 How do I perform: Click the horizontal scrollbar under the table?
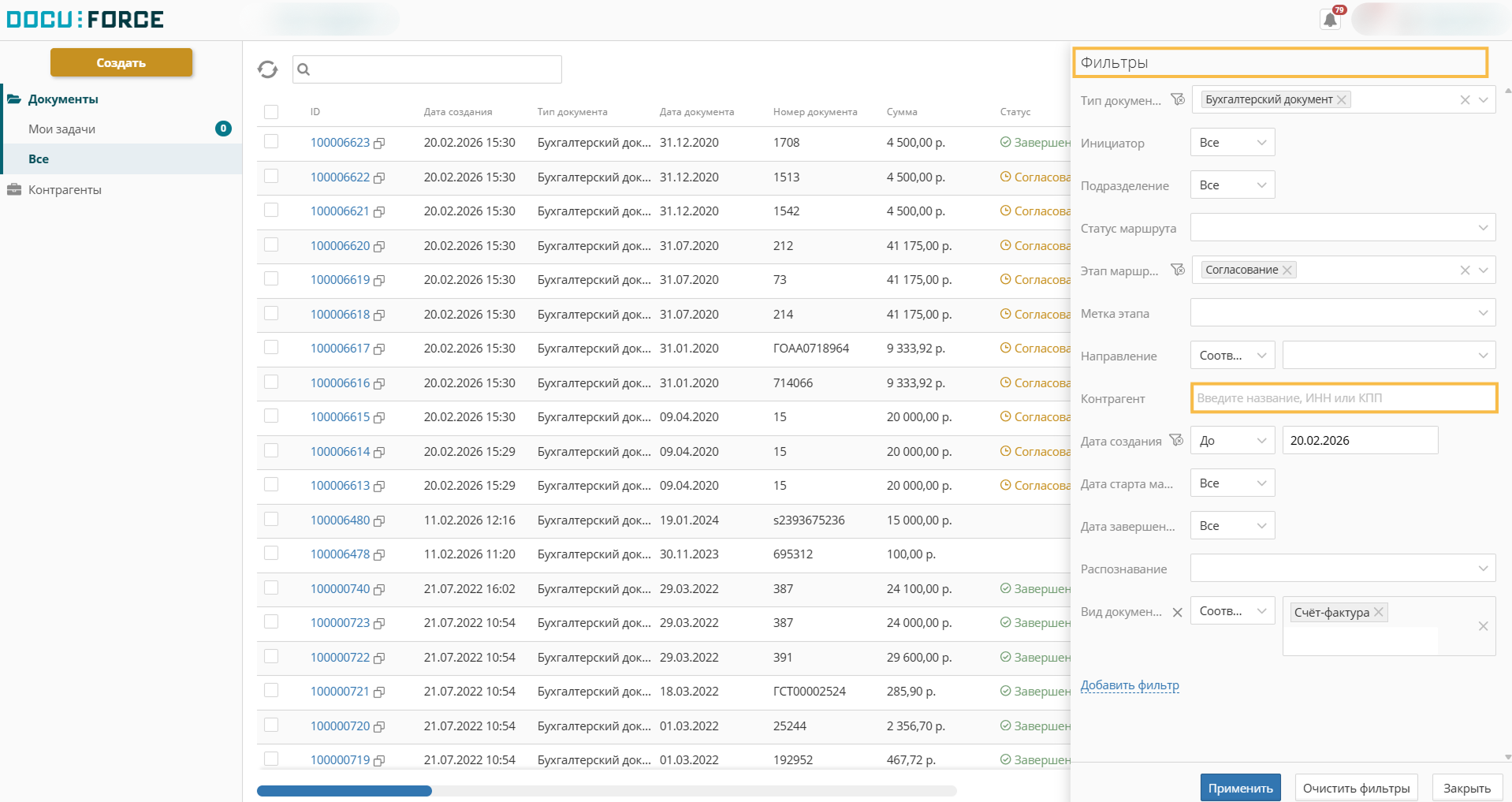344,791
